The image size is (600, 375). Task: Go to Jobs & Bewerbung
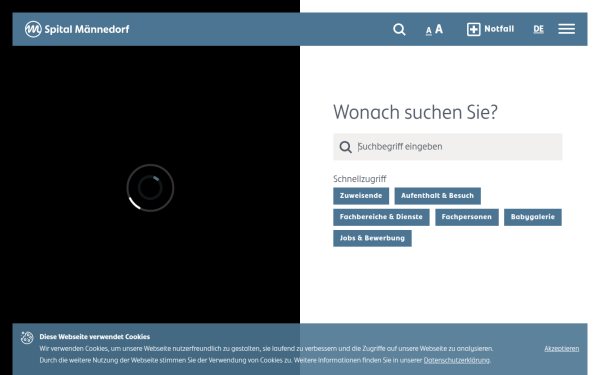click(372, 238)
